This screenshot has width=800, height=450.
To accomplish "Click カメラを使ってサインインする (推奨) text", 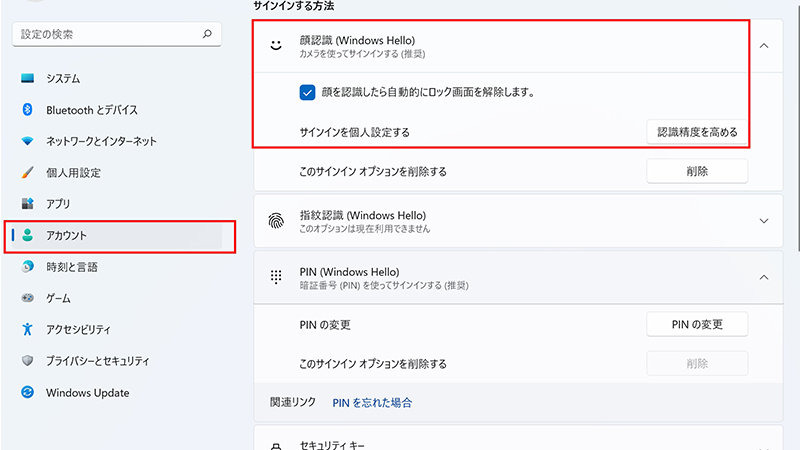I will (x=362, y=54).
